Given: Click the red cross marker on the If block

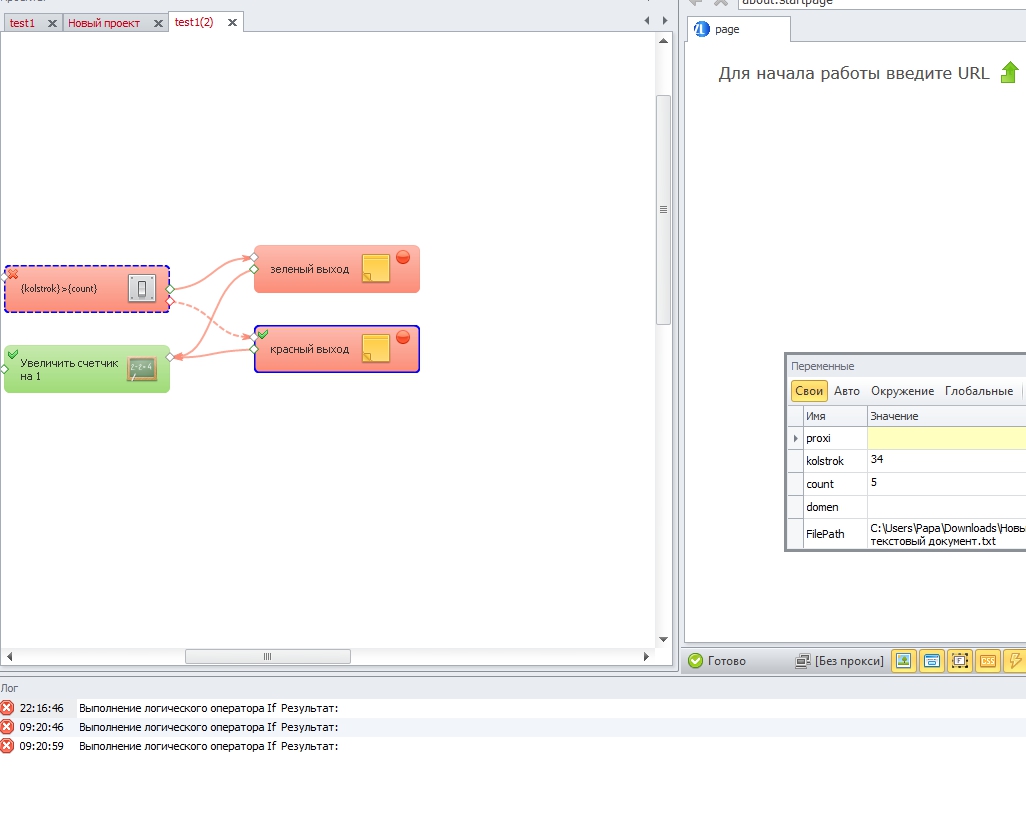Looking at the screenshot, I should click(x=12, y=274).
